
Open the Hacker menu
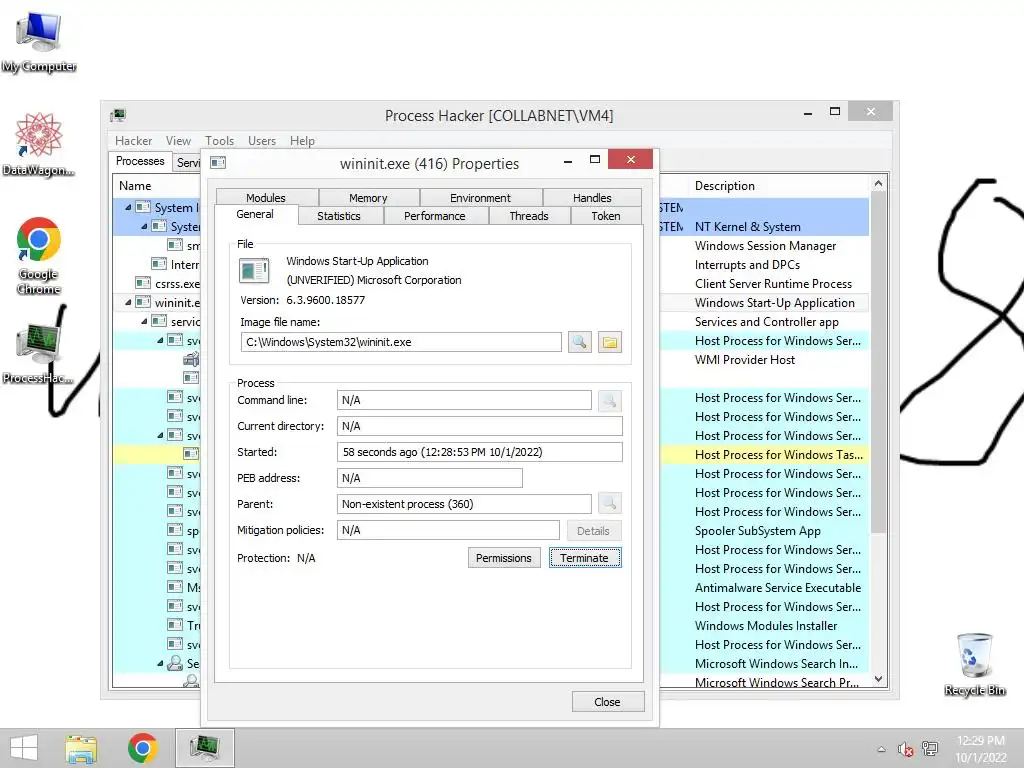point(133,140)
